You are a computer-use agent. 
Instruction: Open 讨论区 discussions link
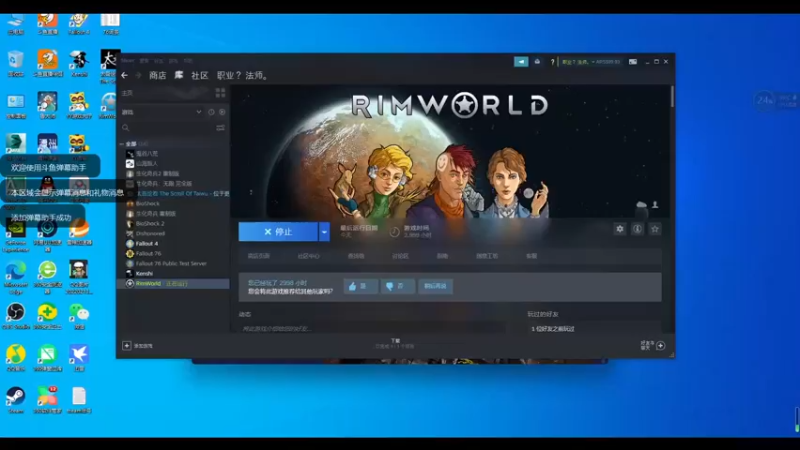click(x=400, y=256)
